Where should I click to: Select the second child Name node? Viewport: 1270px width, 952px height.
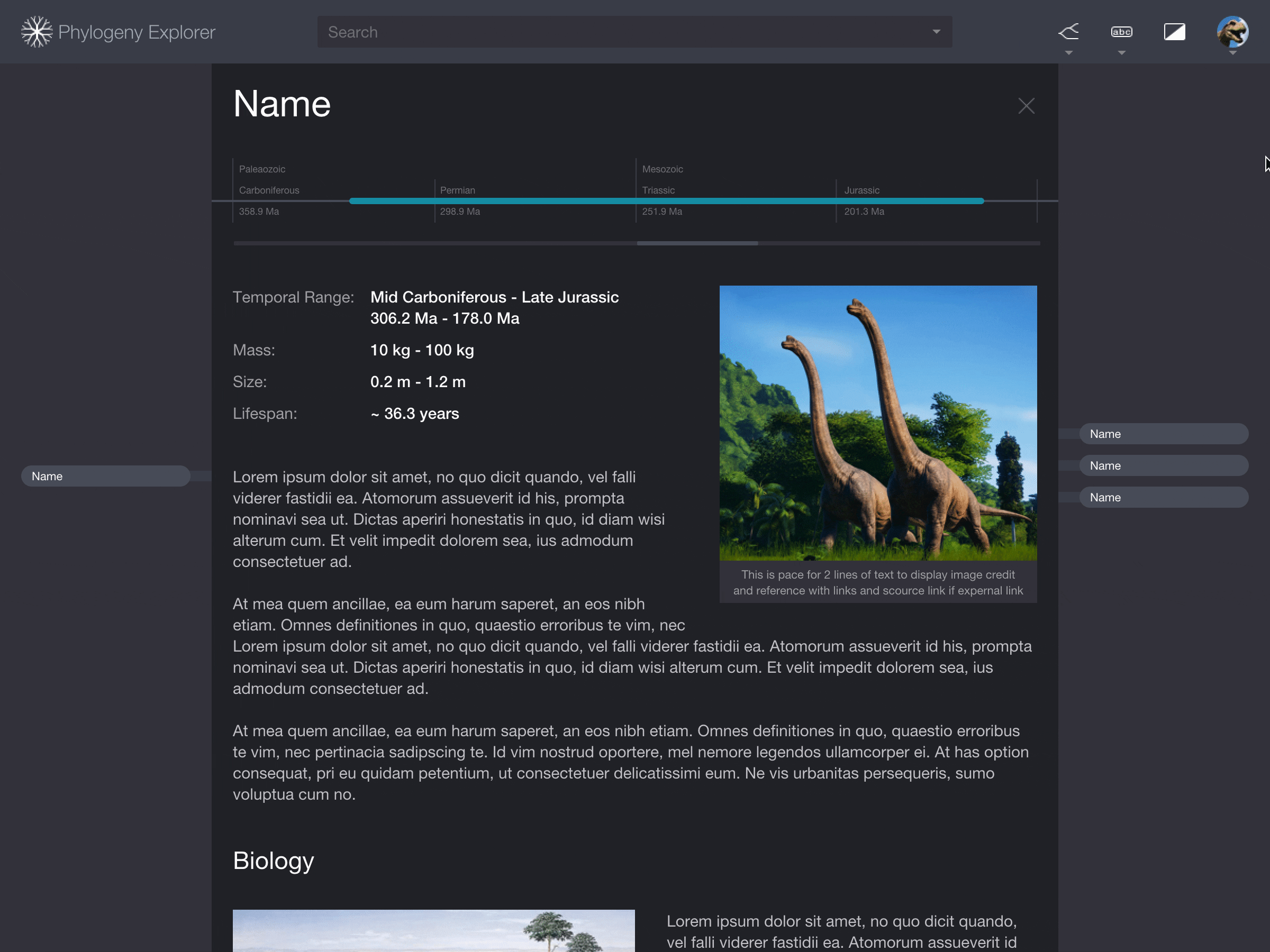1163,465
